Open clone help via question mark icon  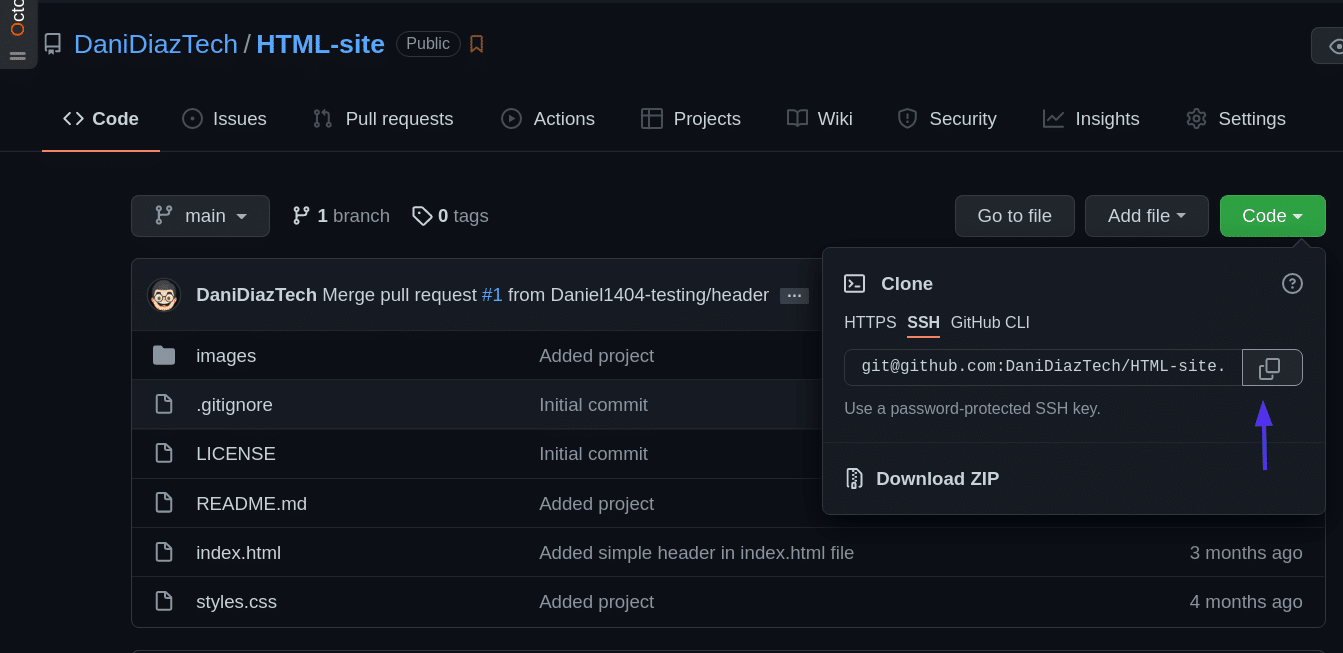[1292, 283]
